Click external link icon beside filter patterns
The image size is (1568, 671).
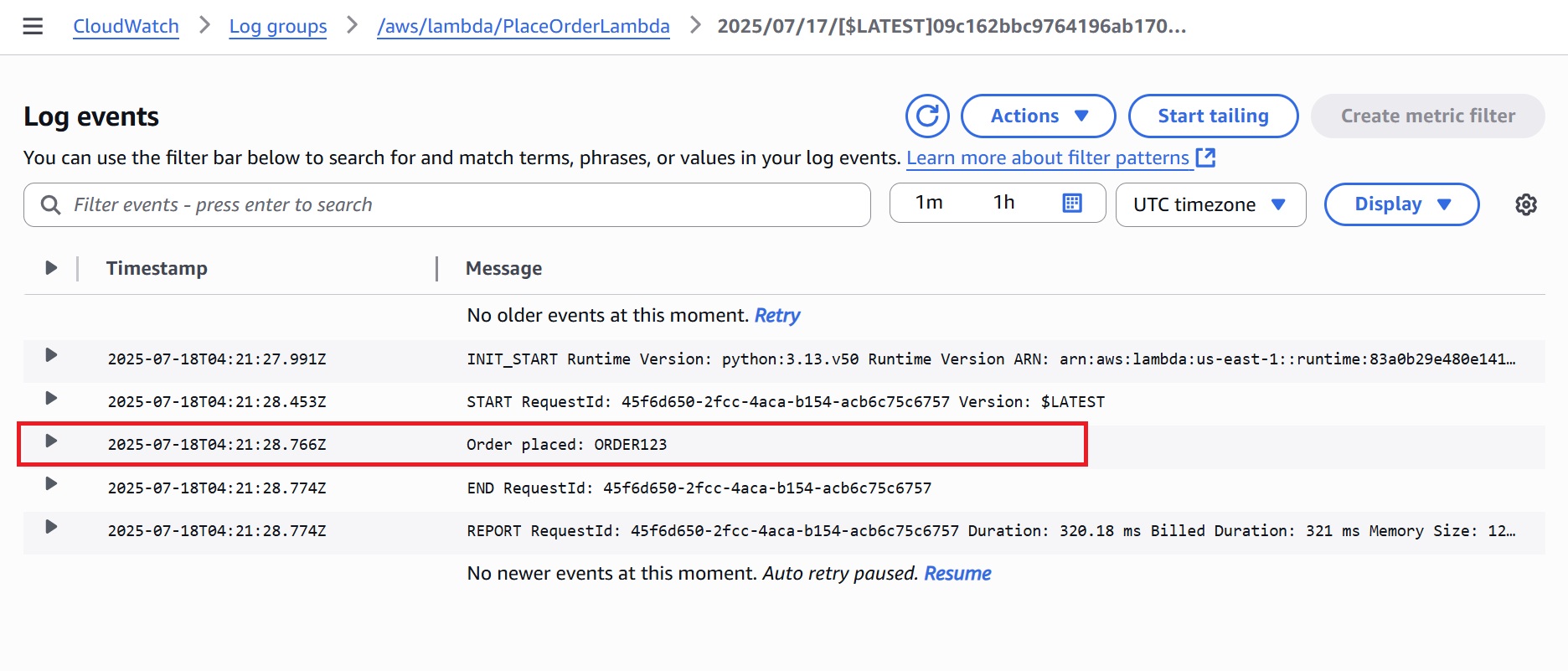coord(1205,157)
